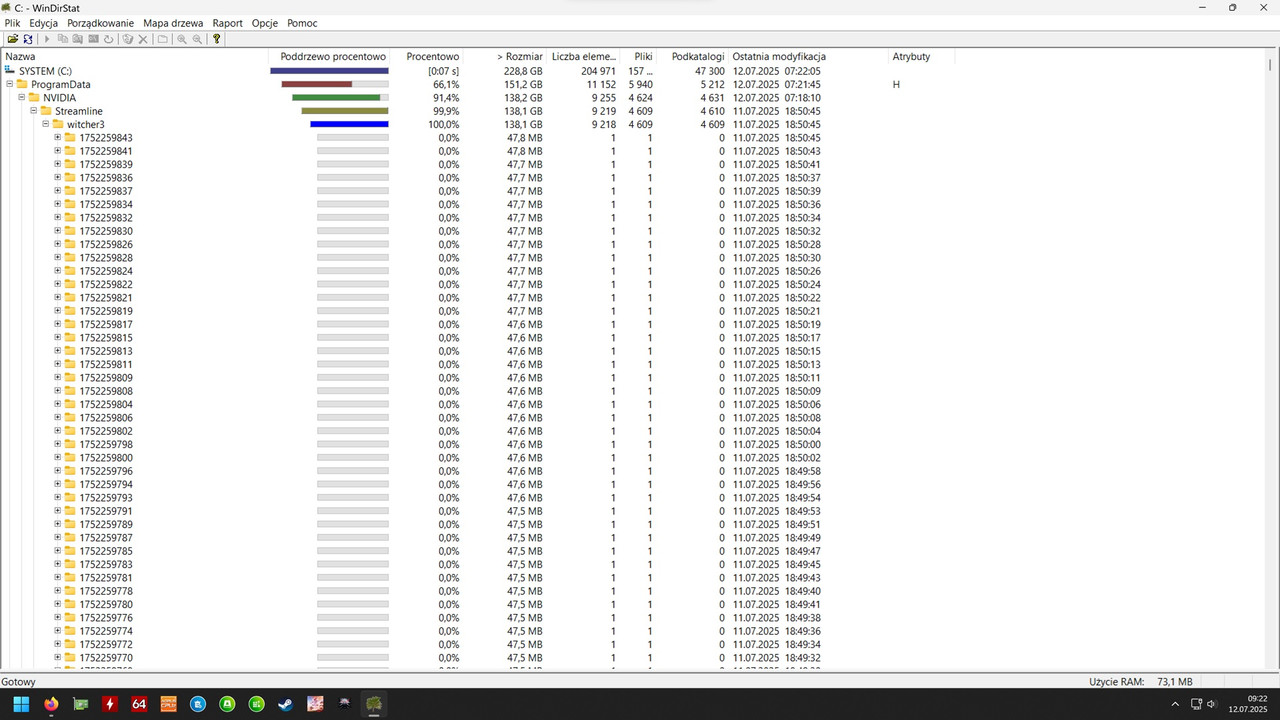
Task: Select folder 1752259800 in the tree
Action: (106, 458)
